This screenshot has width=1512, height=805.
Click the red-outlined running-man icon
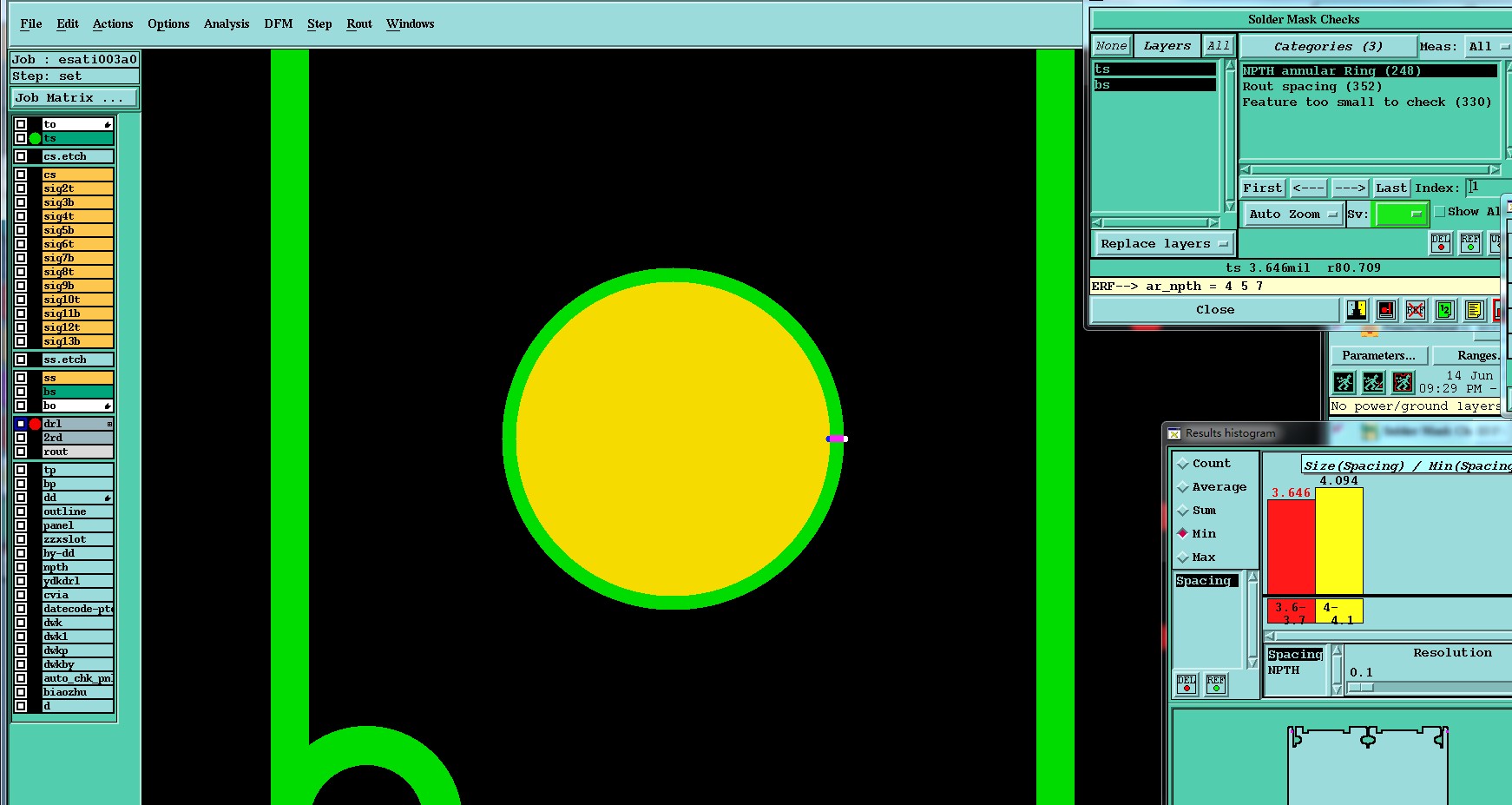(x=1403, y=382)
